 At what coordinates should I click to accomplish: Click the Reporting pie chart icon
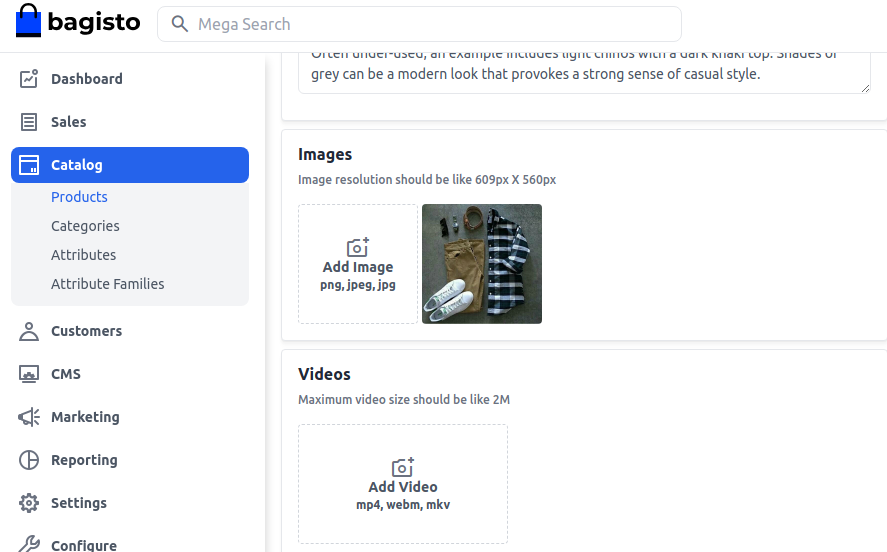coord(29,460)
